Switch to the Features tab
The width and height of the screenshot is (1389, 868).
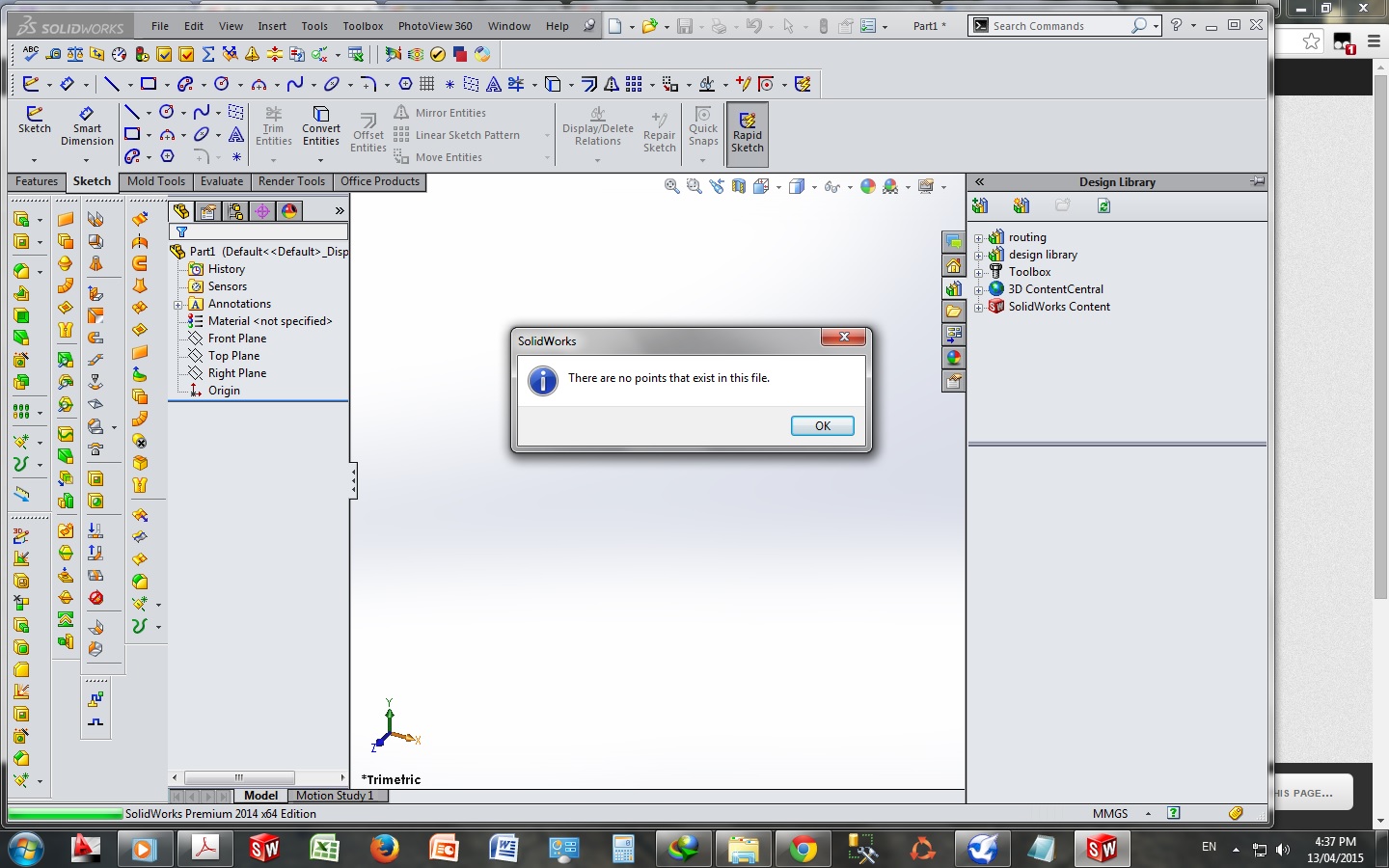point(37,181)
